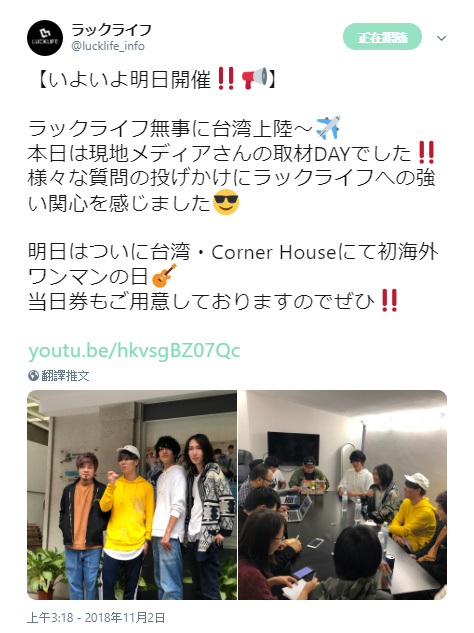Click the tweet headline いよいよ明日開催
474x633 pixels.
tap(130, 79)
